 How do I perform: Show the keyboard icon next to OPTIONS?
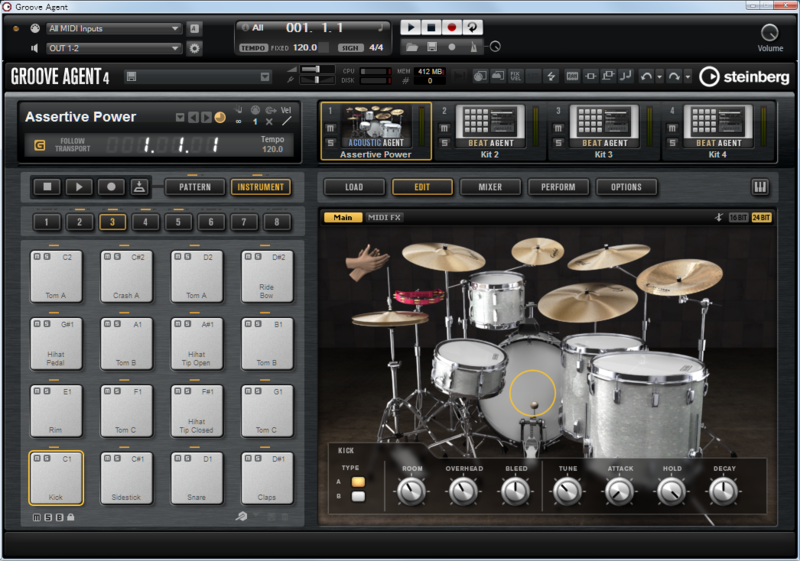[x=760, y=187]
